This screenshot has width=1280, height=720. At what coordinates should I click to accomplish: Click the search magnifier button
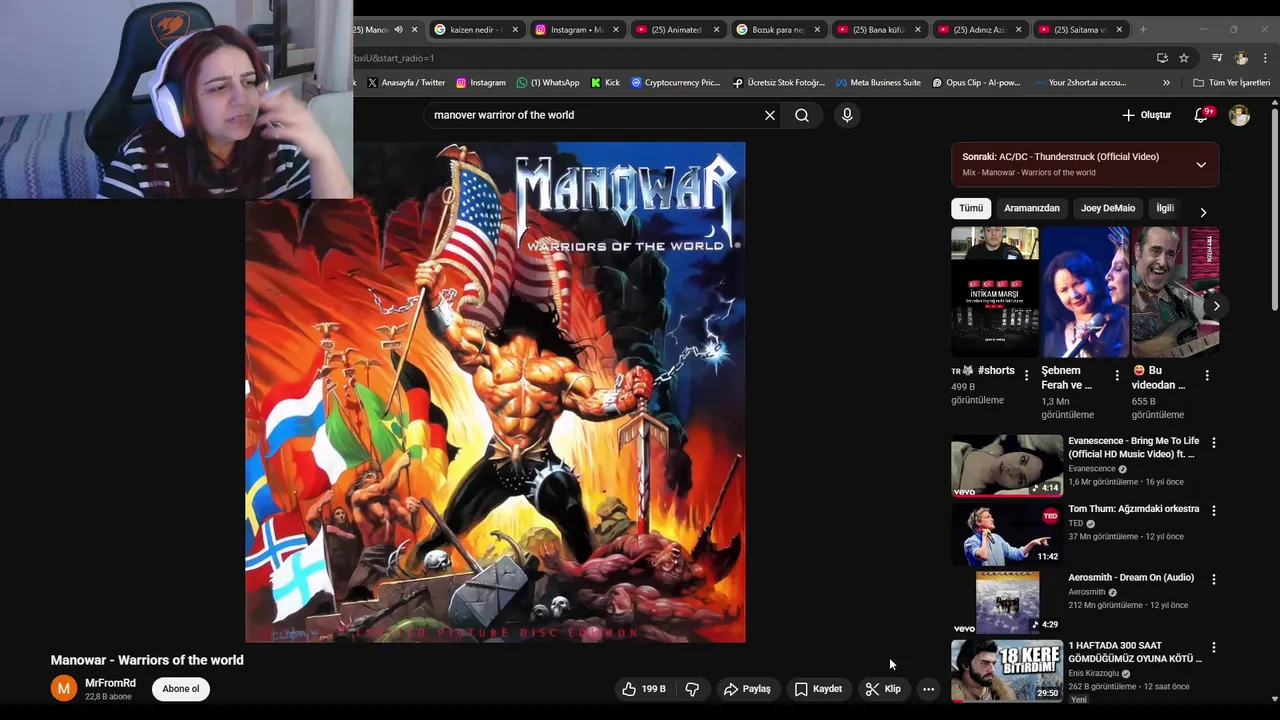pyautogui.click(x=802, y=115)
